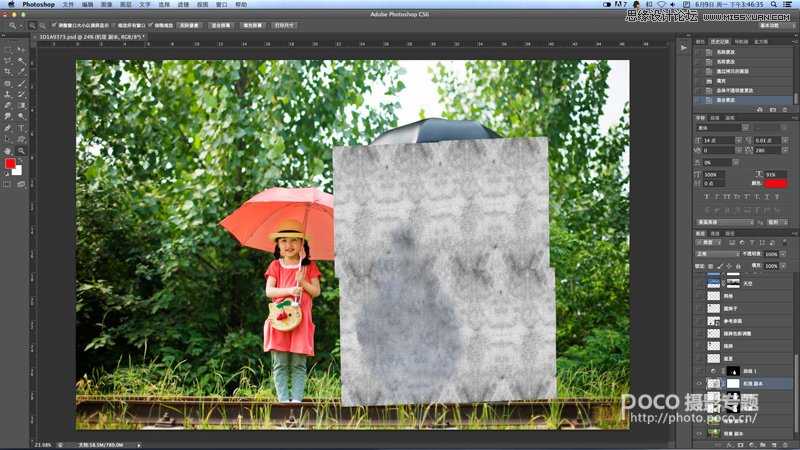Select the Eraser tool
The image size is (800, 450).
tap(8, 106)
